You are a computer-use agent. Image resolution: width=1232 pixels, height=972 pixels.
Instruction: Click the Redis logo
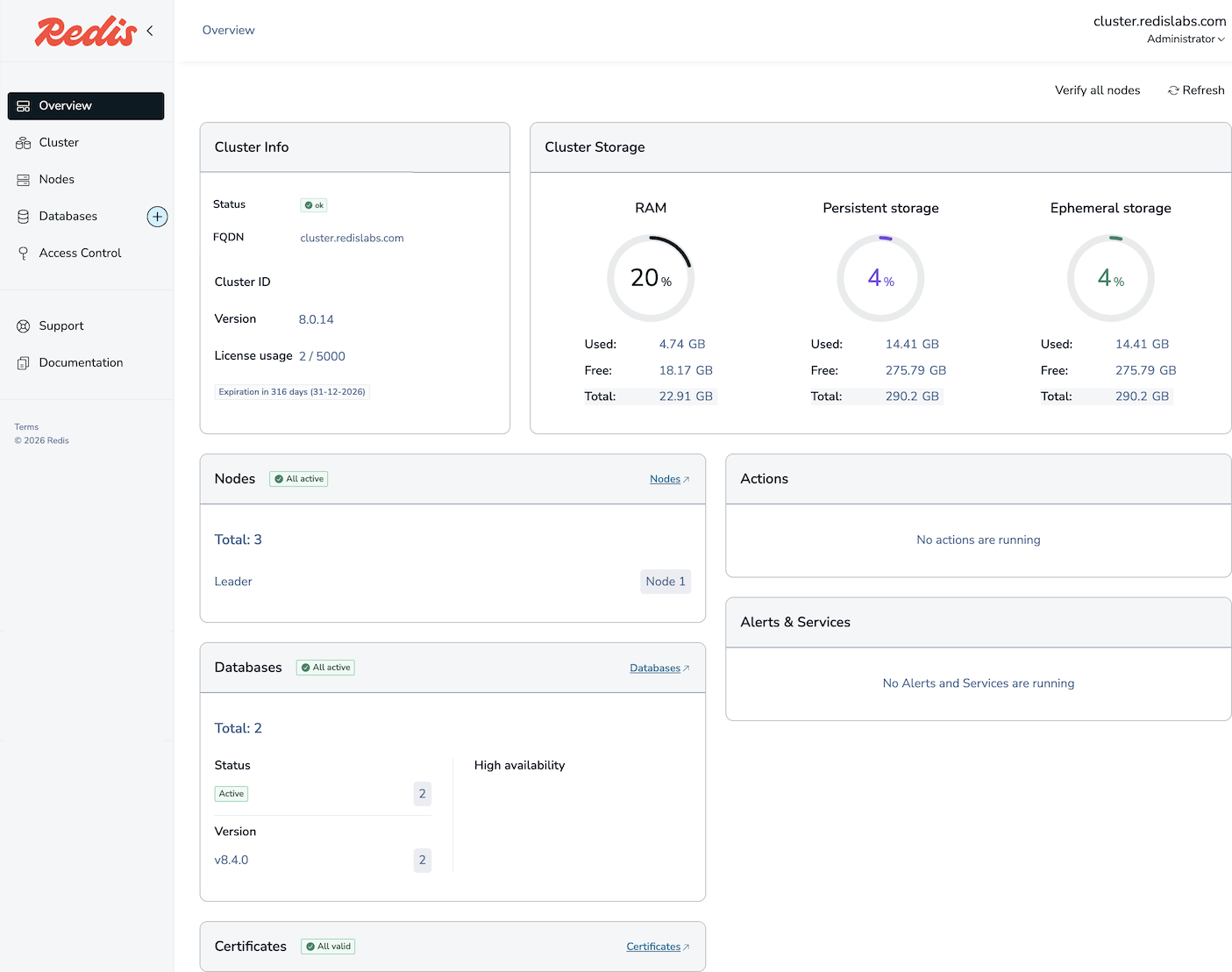click(85, 32)
